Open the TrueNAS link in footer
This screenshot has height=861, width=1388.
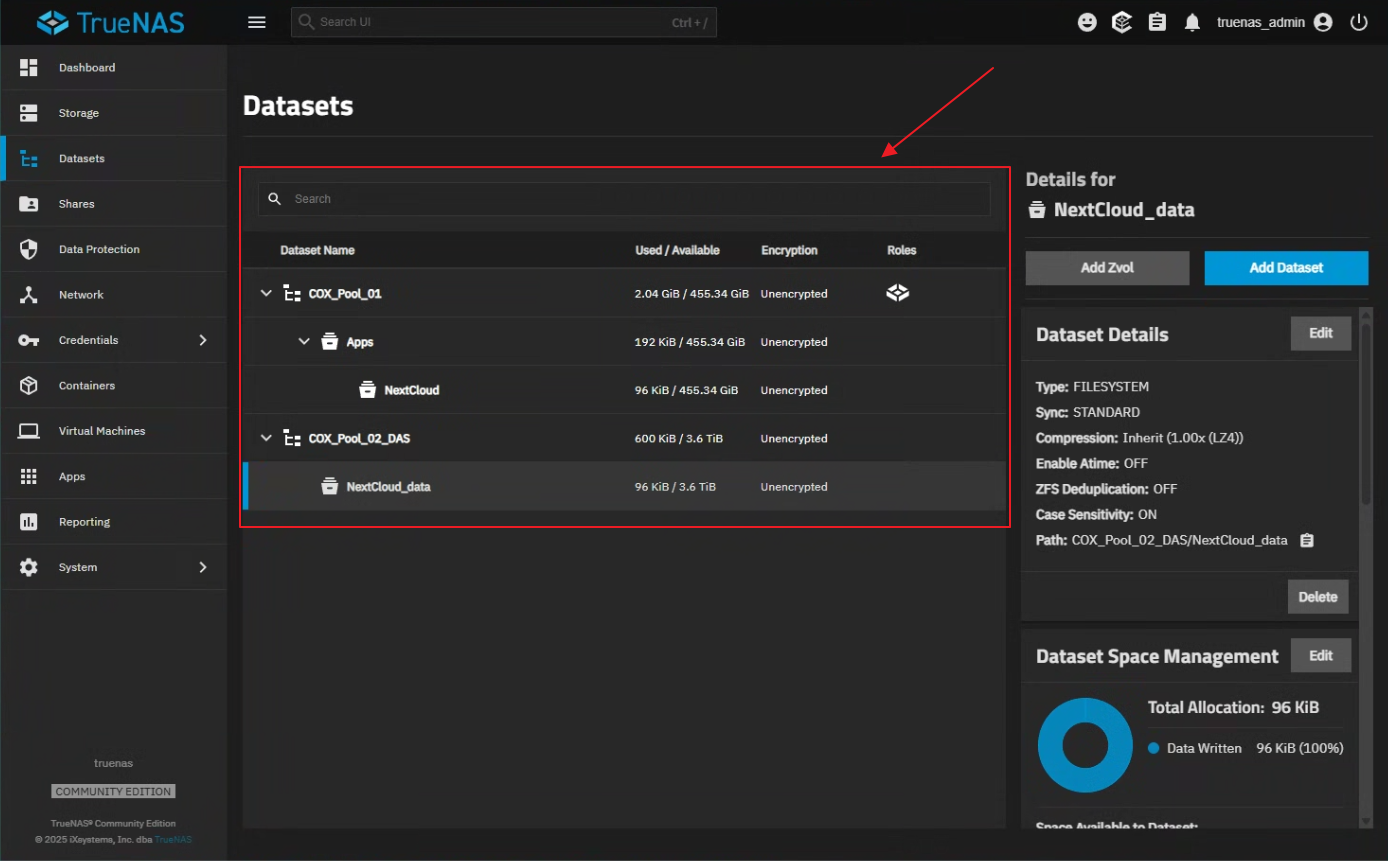[x=173, y=839]
